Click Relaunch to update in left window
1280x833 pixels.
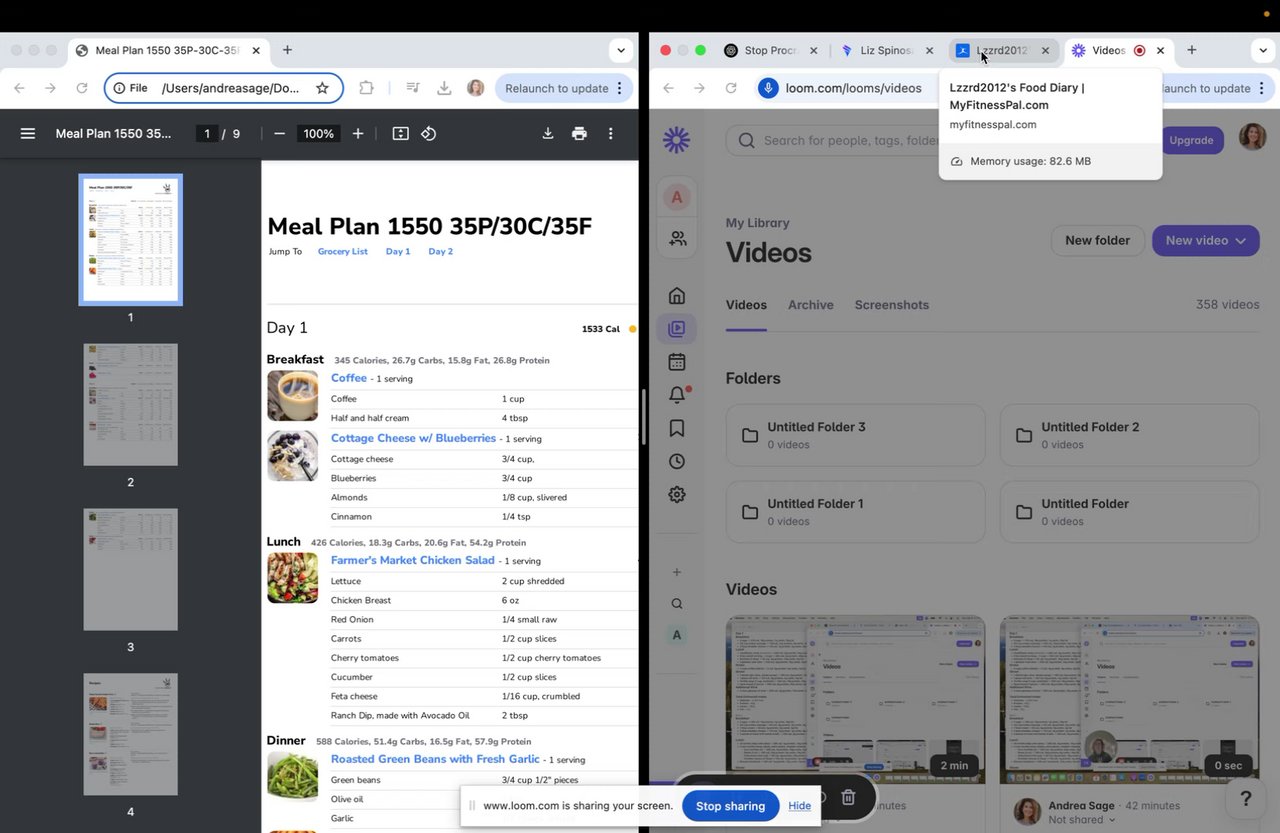click(566, 88)
